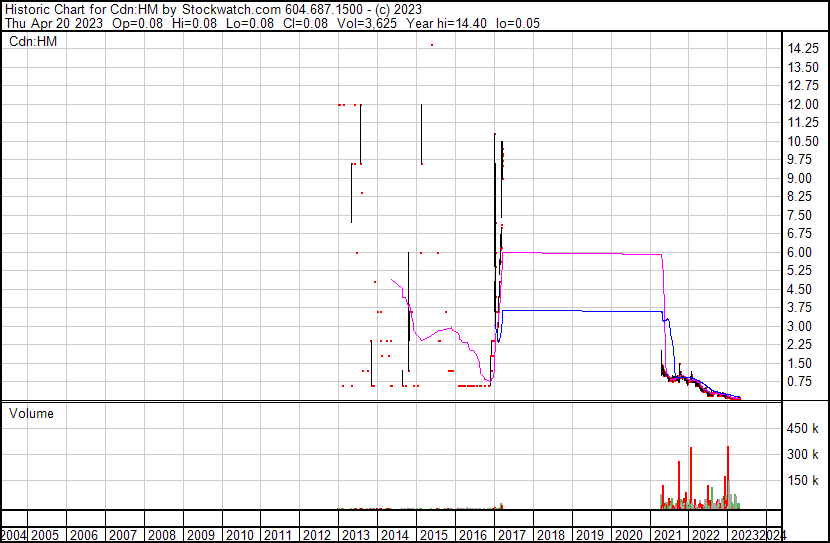Select the 2021 year marker on time axis
This screenshot has height=543, width=830.
point(667,535)
